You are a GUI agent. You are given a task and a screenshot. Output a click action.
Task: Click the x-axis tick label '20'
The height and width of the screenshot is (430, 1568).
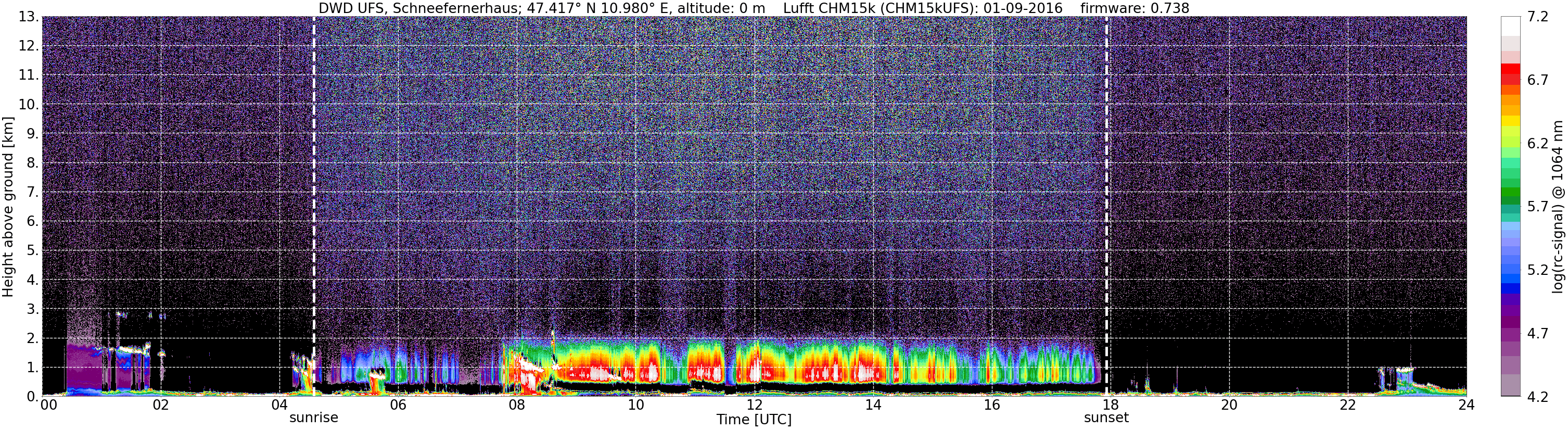point(1229,405)
